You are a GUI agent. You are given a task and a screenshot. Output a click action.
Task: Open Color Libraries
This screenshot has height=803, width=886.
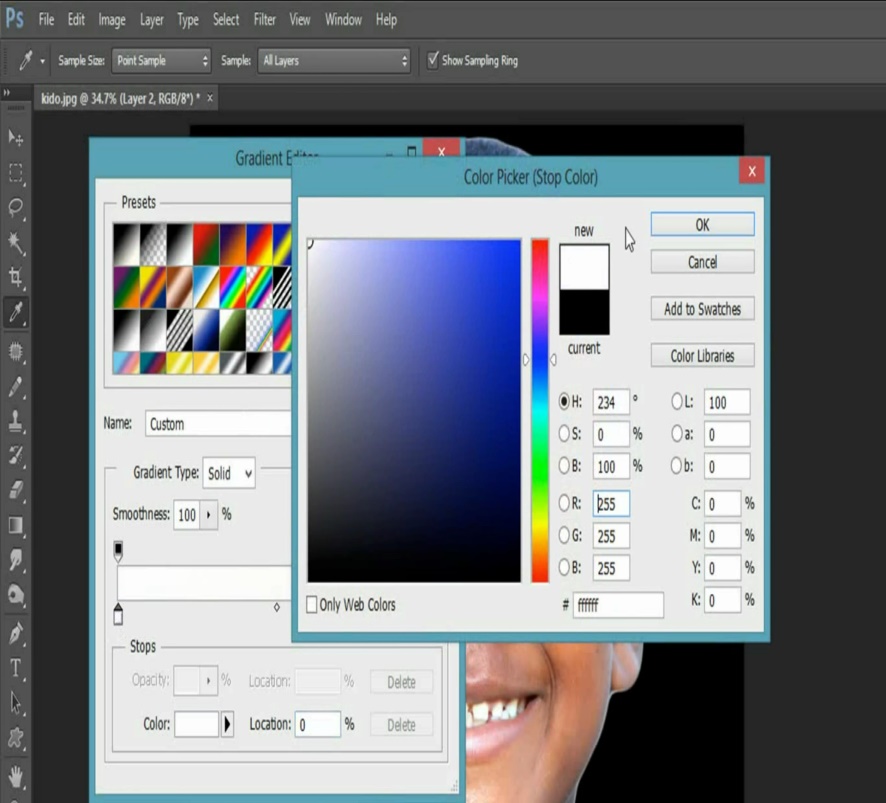pos(702,355)
